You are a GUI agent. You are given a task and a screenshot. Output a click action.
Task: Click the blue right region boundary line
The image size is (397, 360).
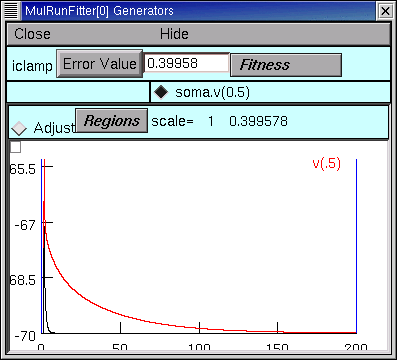(x=356, y=246)
